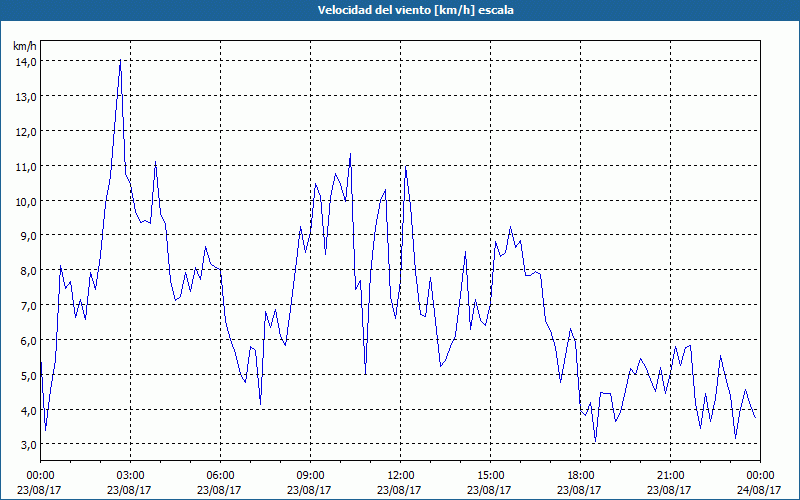The width and height of the screenshot is (800, 500).
Task: Click the 12,0 y-axis label
Action: [26, 132]
